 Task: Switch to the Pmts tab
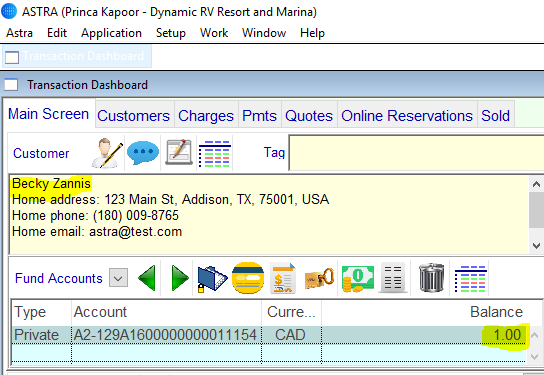260,116
